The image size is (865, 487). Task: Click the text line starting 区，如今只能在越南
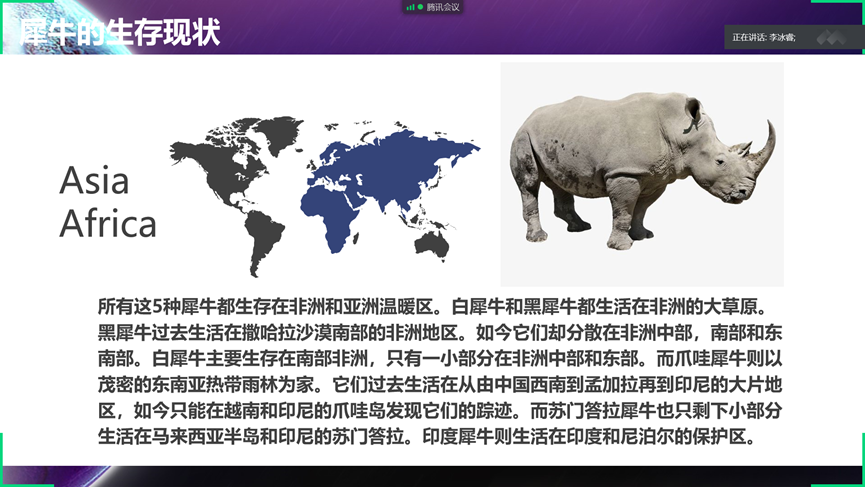coord(440,411)
